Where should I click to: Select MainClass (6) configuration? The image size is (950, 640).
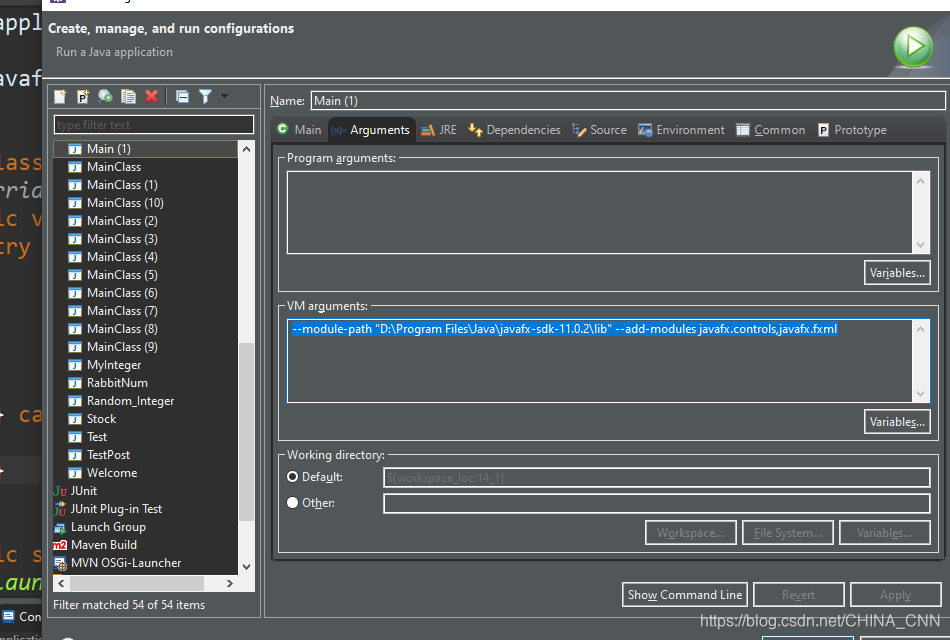tap(122, 293)
